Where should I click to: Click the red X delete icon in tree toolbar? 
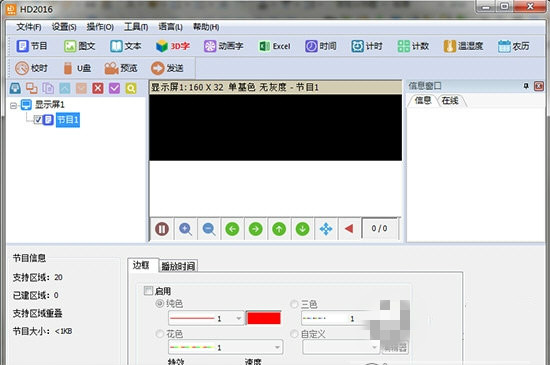(x=98, y=88)
